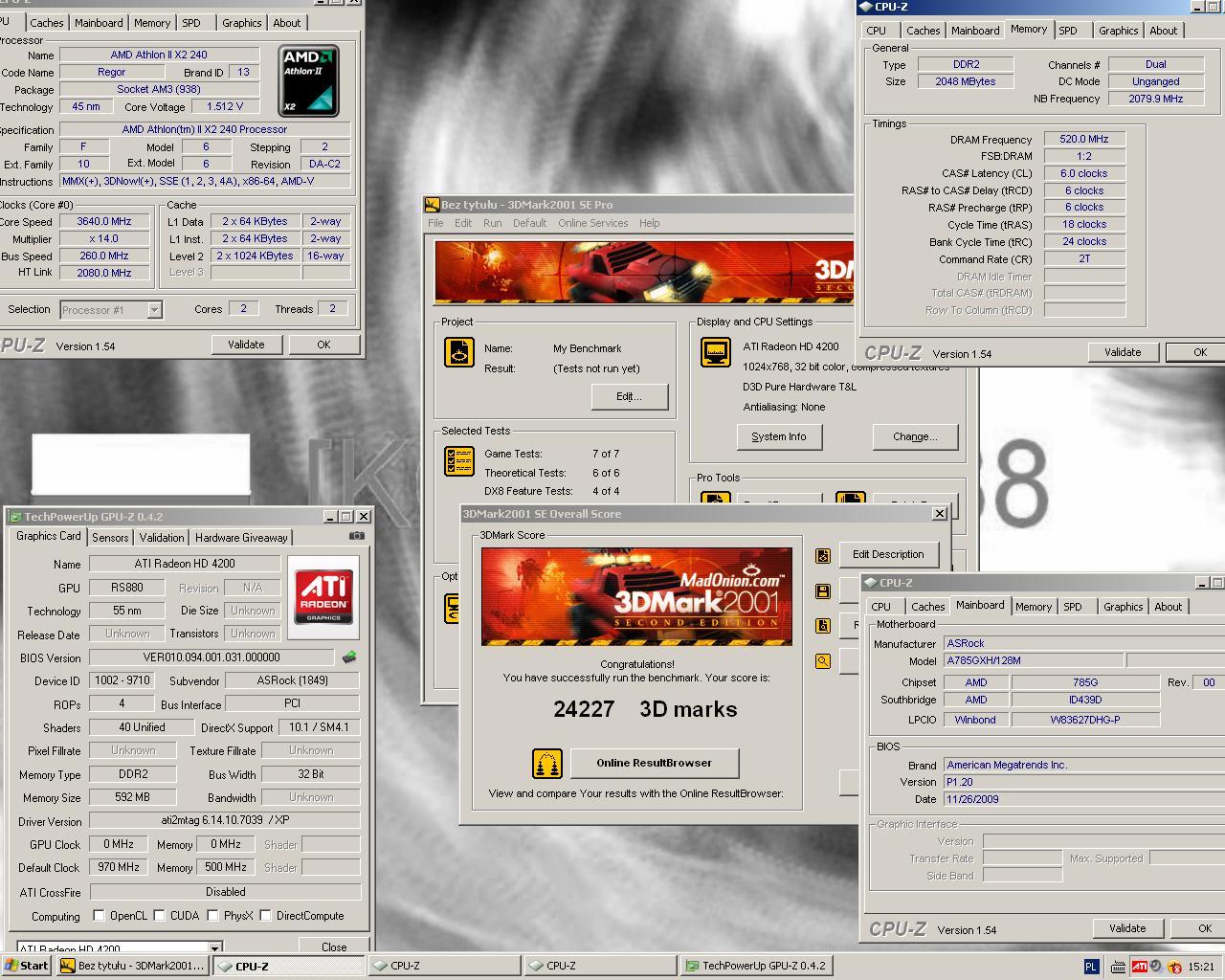
Task: Open the Help menu in 3DMark2001
Action: tap(649, 223)
